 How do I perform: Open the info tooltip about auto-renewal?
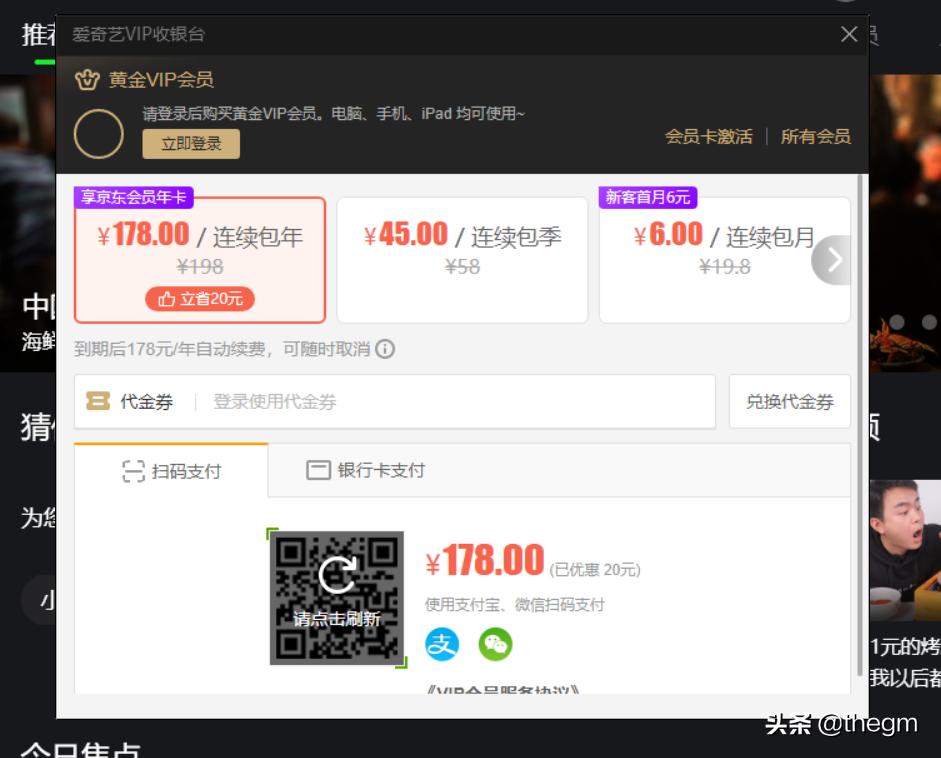pos(385,349)
